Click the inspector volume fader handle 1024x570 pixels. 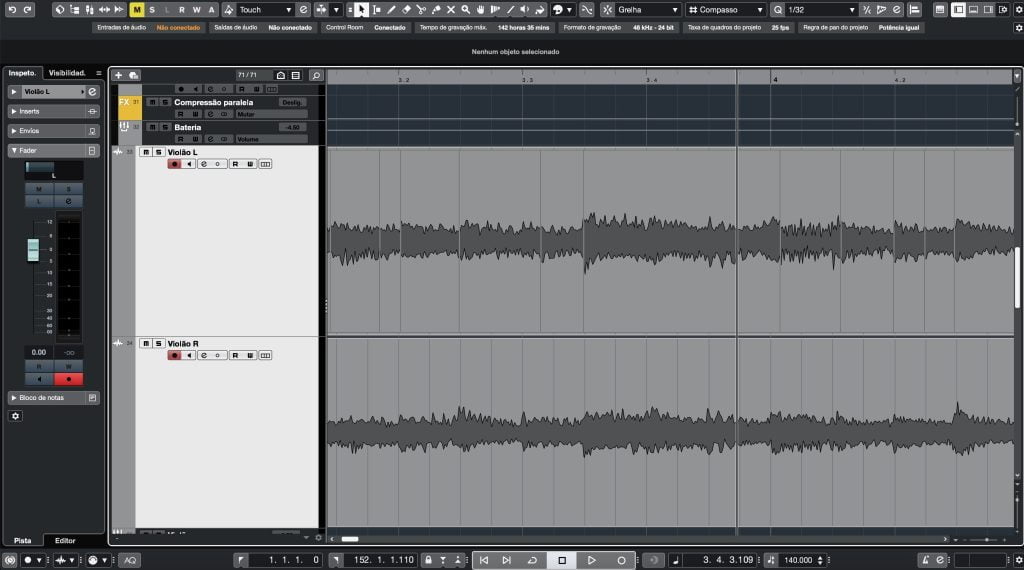pos(33,249)
